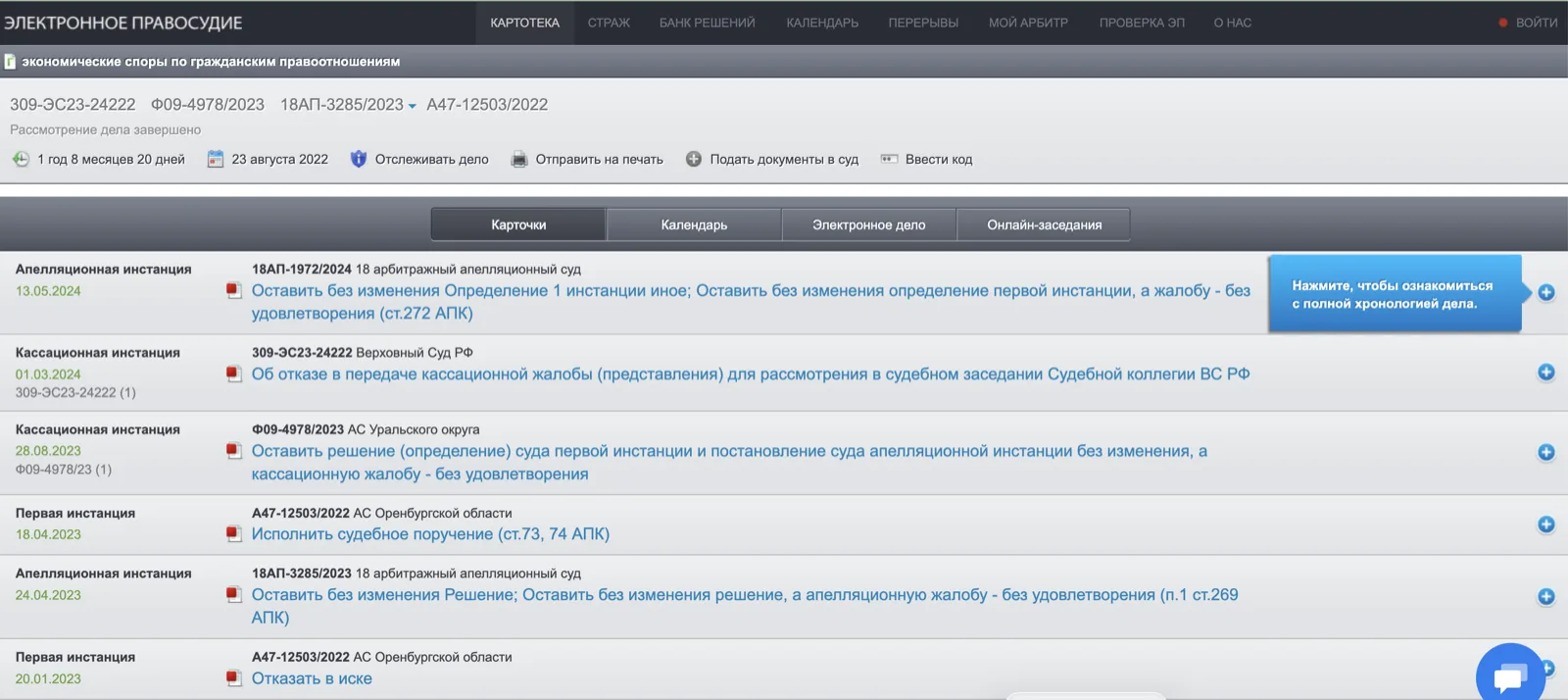
Task: Click the plus icon to submit documents to court
Action: click(x=694, y=159)
